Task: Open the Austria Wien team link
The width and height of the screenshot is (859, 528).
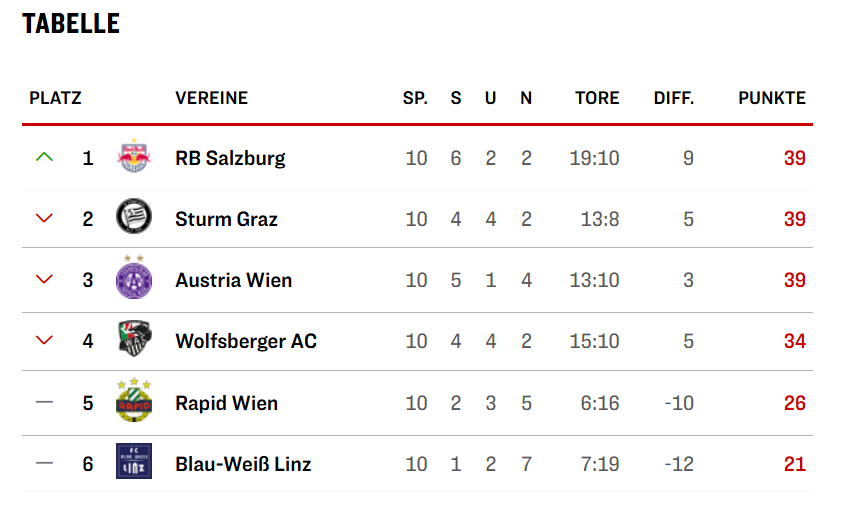Action: point(233,280)
